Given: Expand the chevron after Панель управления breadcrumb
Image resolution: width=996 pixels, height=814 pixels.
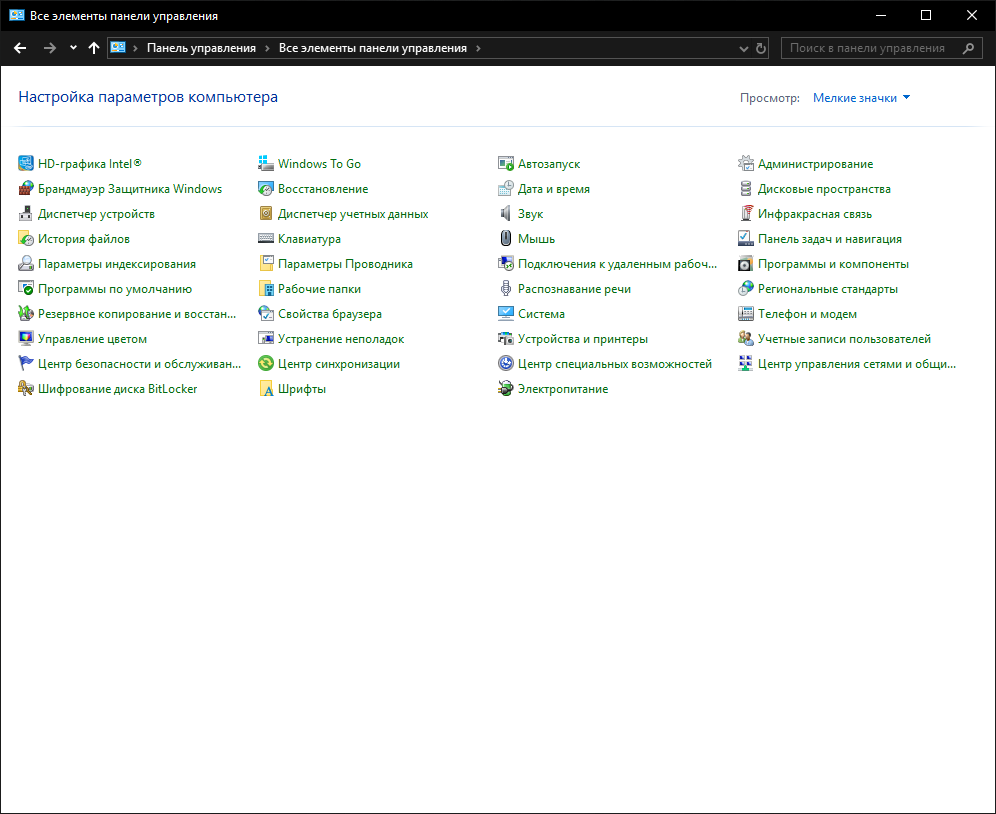Looking at the screenshot, I should click(x=267, y=48).
